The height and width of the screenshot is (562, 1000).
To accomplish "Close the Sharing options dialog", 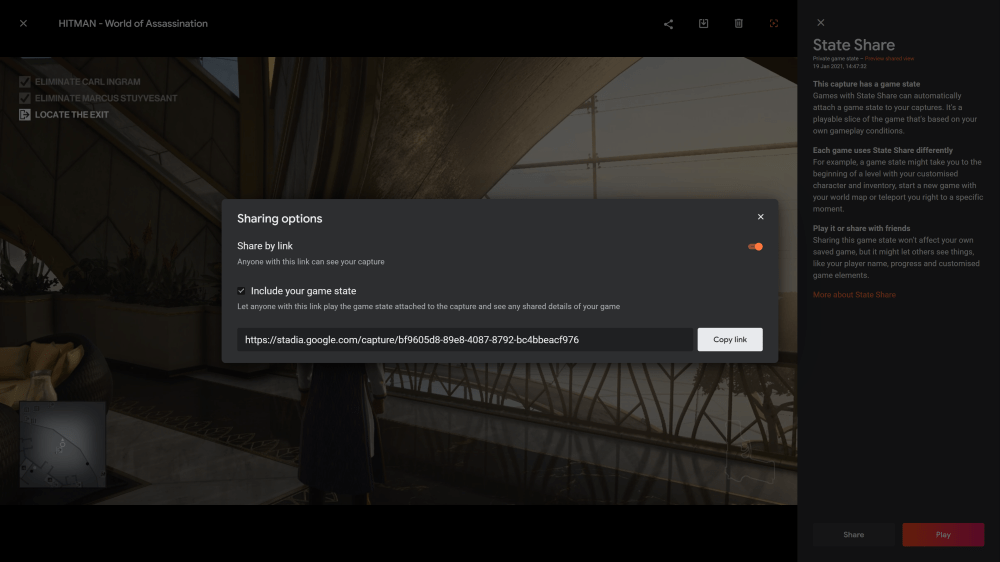I will 760,217.
